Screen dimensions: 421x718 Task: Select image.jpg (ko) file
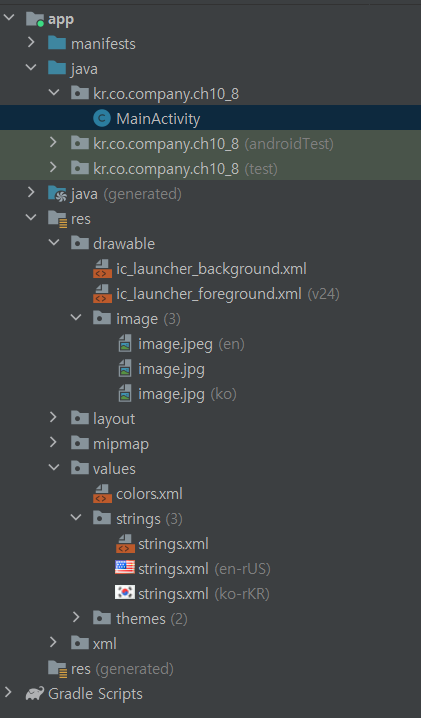click(x=187, y=393)
